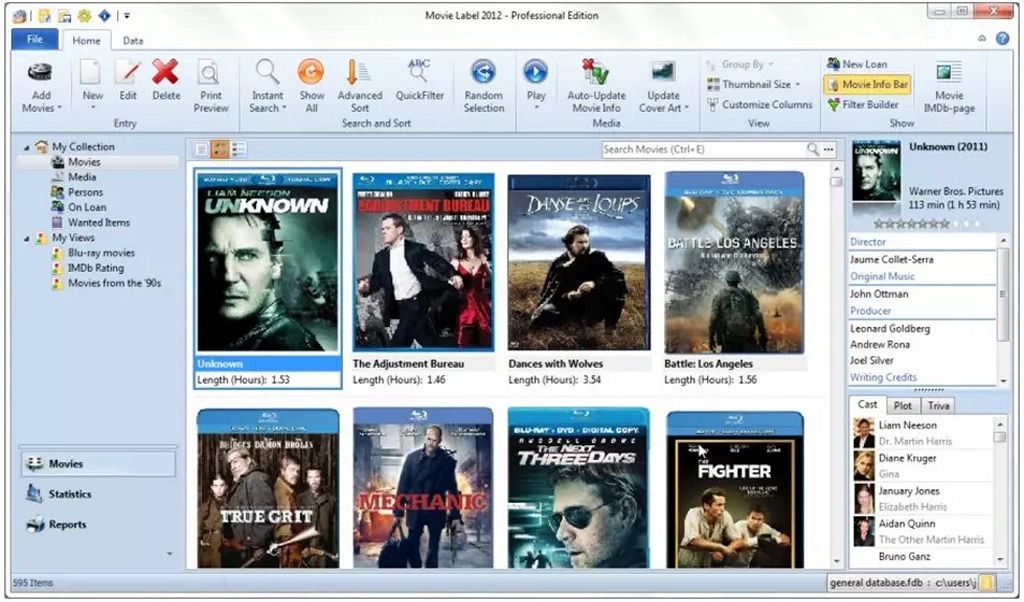This screenshot has height=602, width=1024.
Task: Click Jaume Collet-Serra director name
Action: click(891, 259)
